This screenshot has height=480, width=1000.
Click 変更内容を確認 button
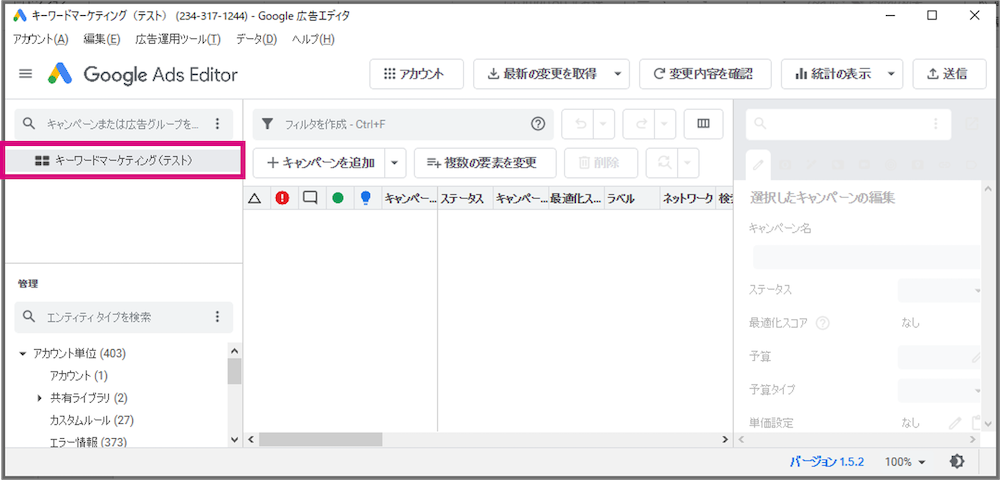[705, 74]
